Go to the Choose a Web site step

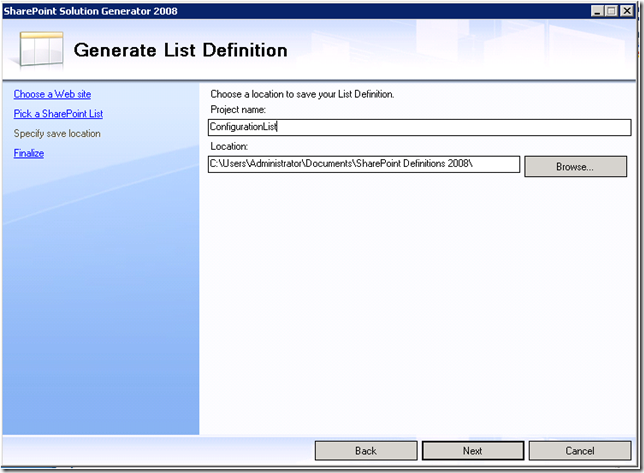[52, 94]
